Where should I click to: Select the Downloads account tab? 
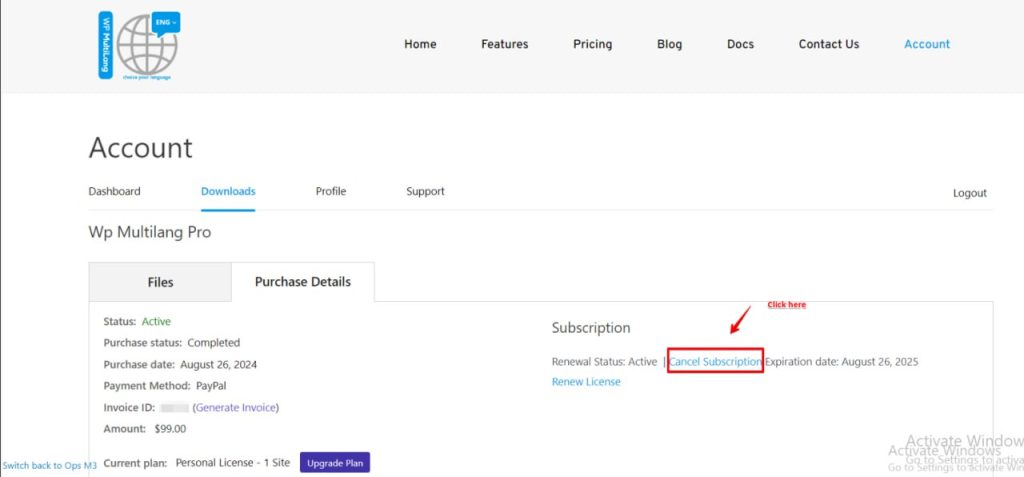(x=228, y=191)
